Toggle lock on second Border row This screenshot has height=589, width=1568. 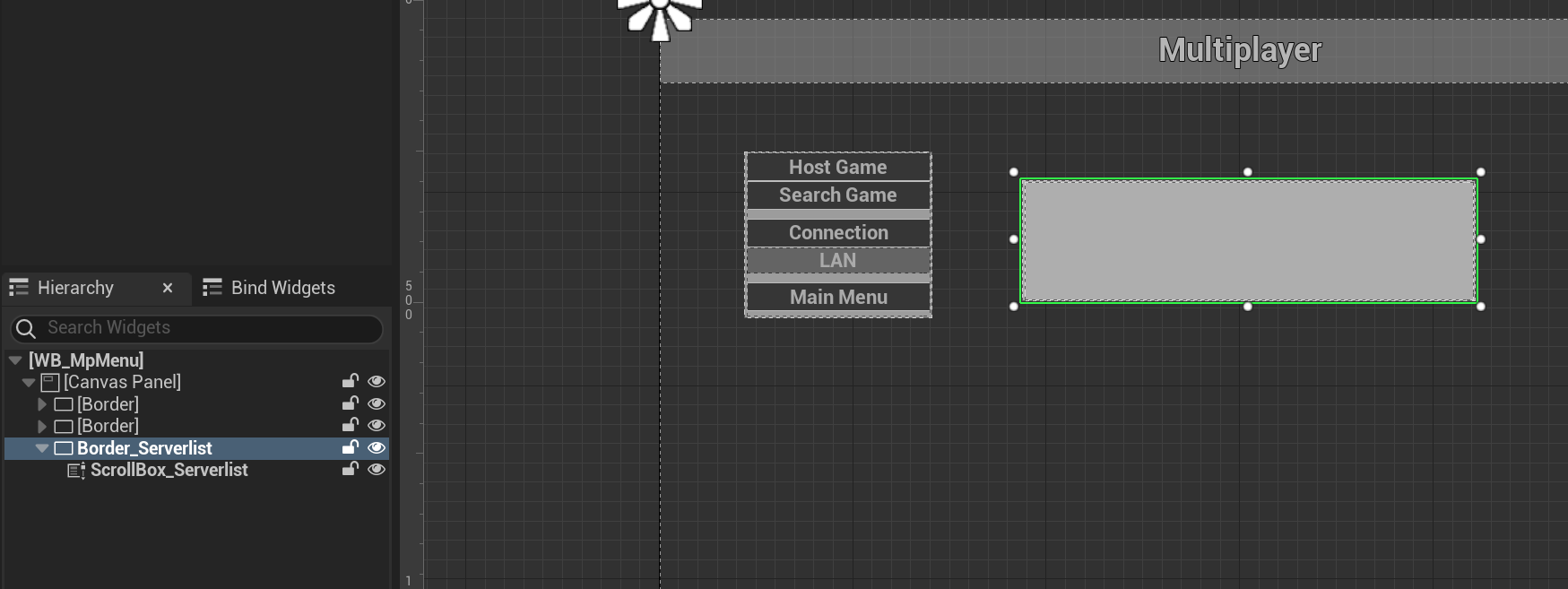(351, 425)
